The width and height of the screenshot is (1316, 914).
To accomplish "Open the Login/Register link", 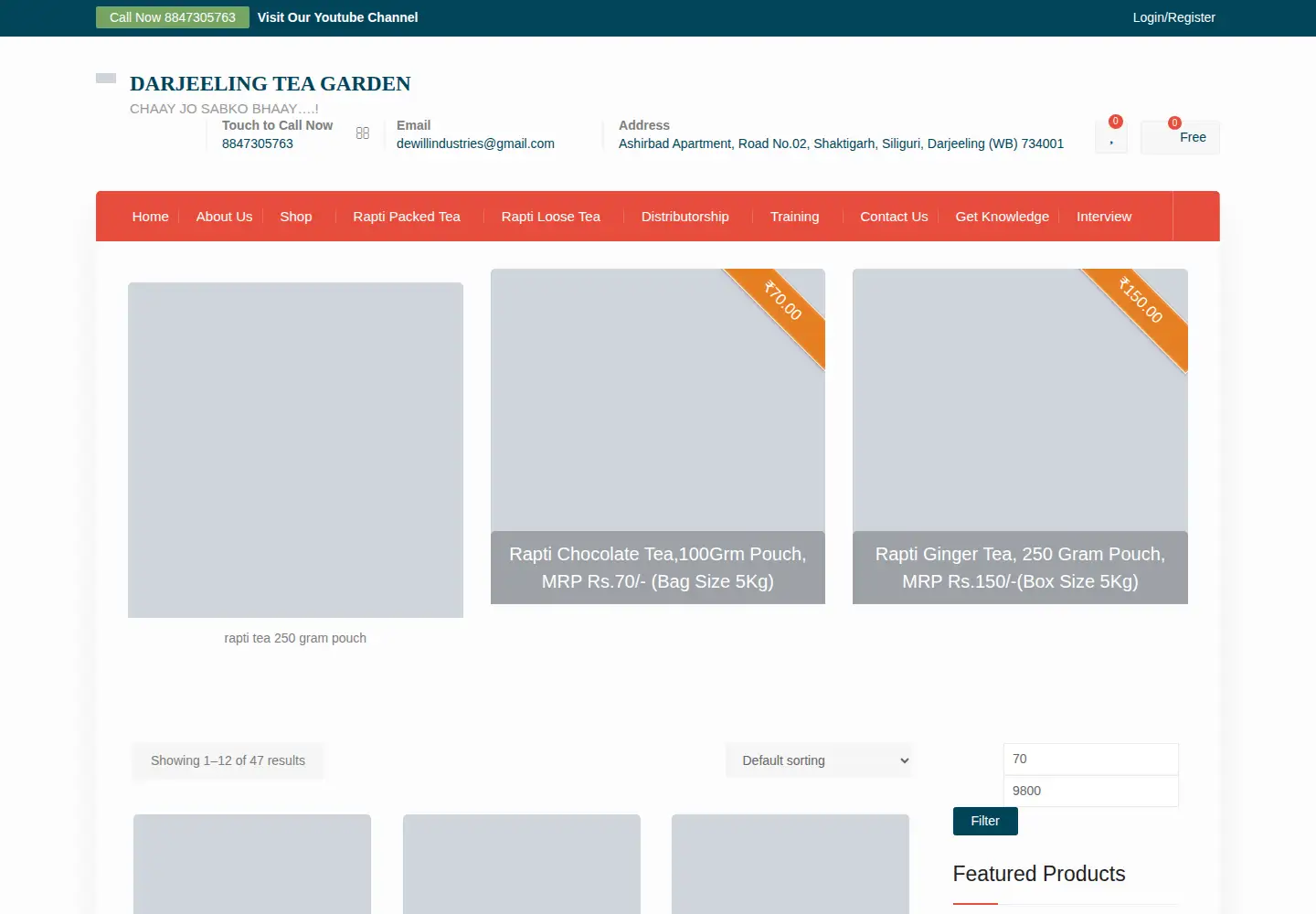I will (x=1174, y=17).
